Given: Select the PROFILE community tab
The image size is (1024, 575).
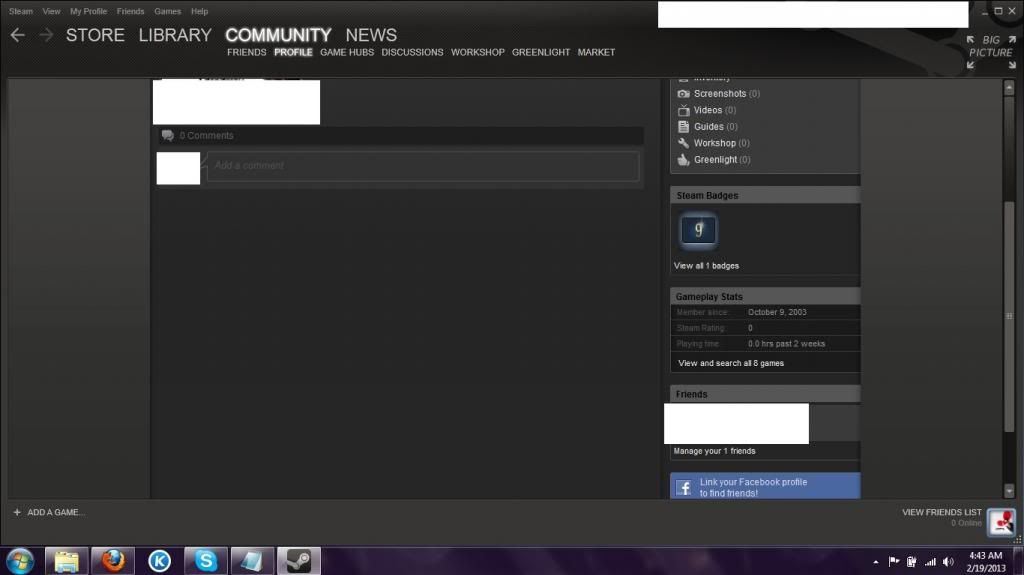Looking at the screenshot, I should (x=293, y=52).
